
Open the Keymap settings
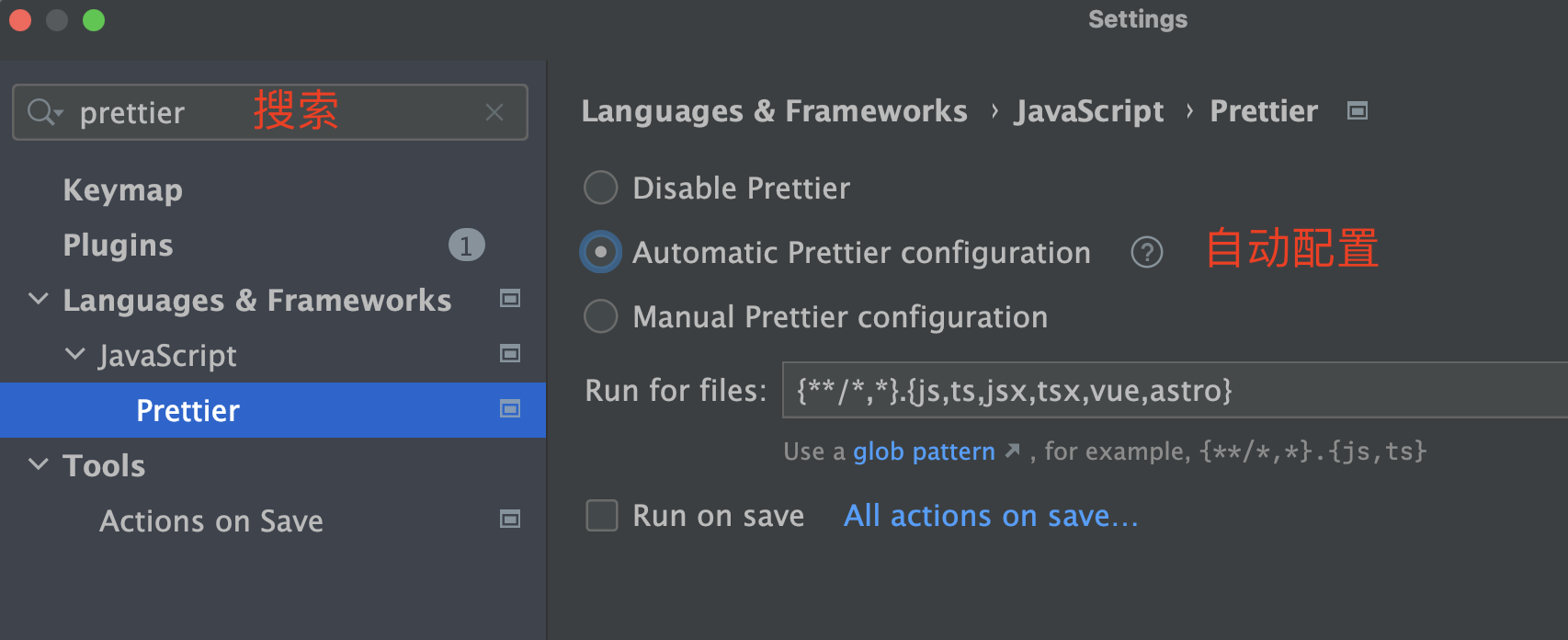(x=122, y=190)
